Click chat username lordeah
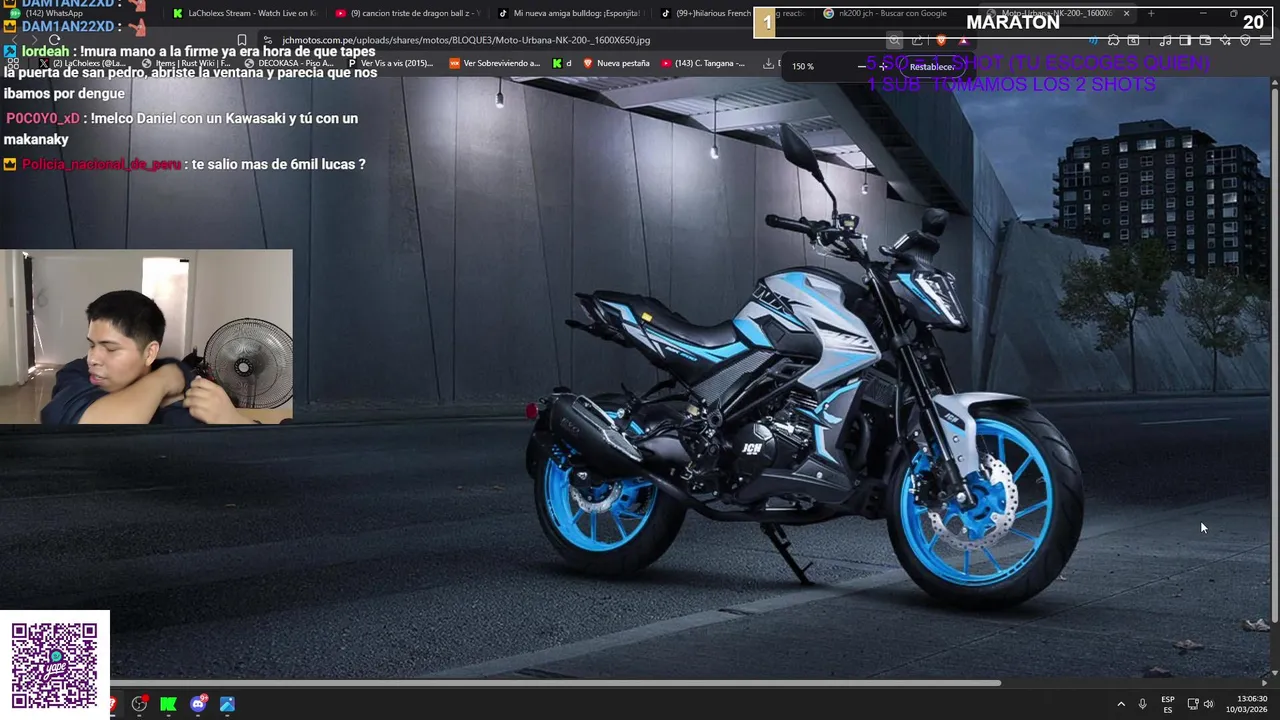Image resolution: width=1280 pixels, height=720 pixels. point(46,52)
